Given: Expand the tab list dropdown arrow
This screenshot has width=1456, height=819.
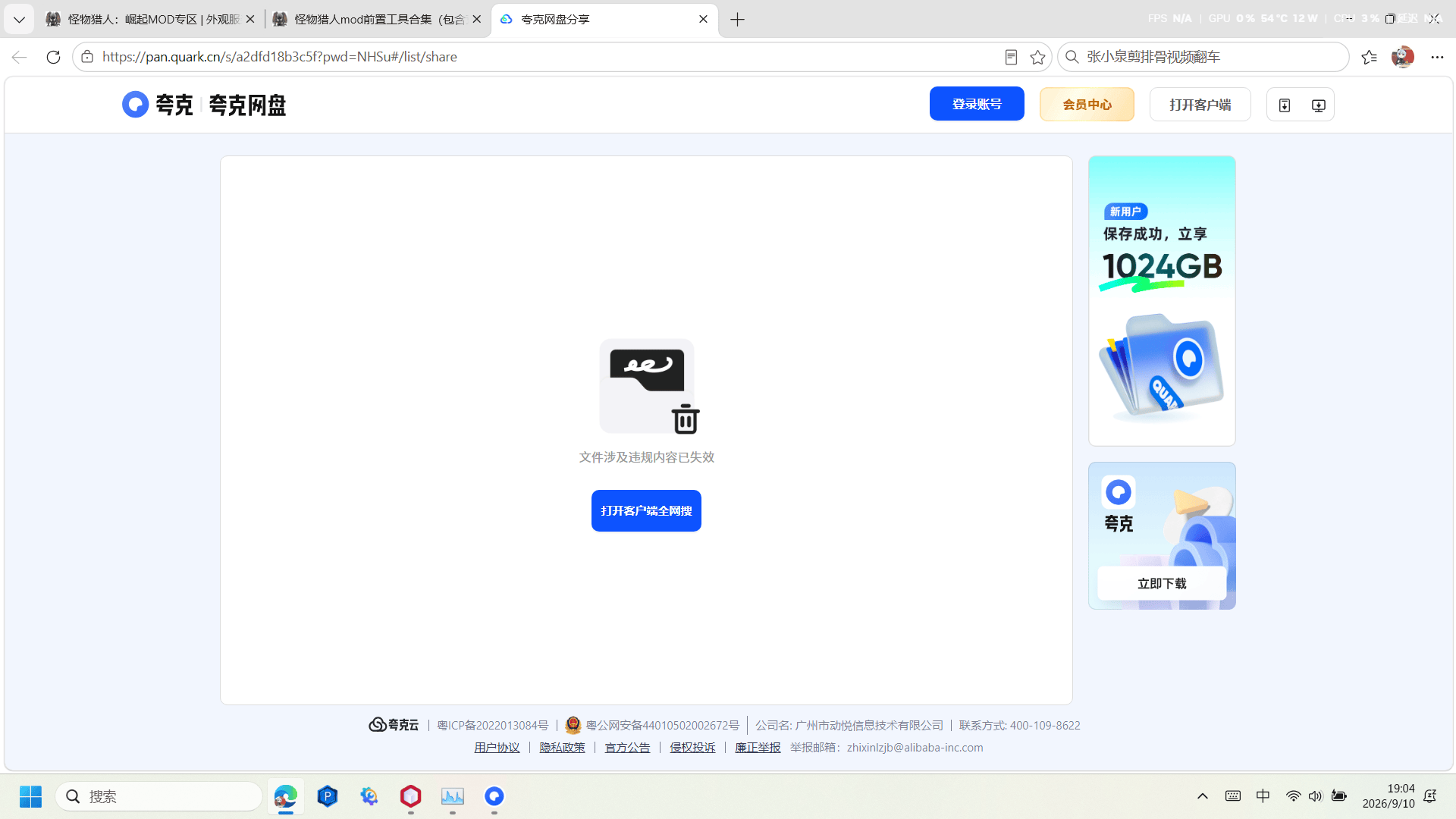Looking at the screenshot, I should pos(19,20).
